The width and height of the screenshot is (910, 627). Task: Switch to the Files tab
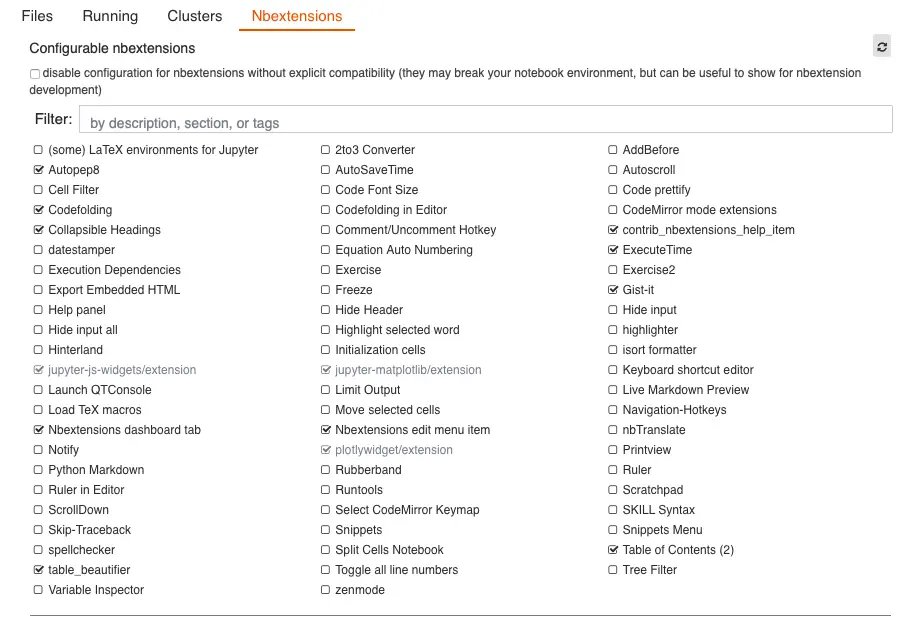(37, 16)
